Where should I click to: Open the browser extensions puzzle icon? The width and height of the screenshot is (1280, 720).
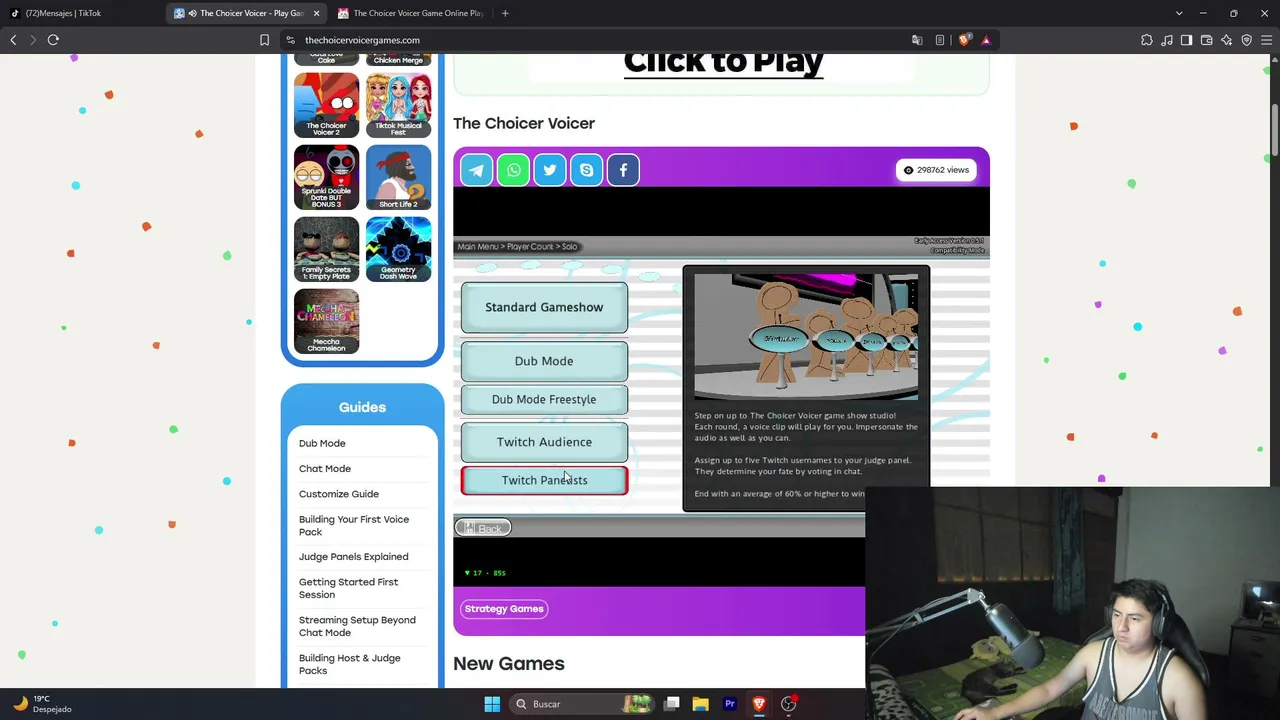tap(1146, 40)
